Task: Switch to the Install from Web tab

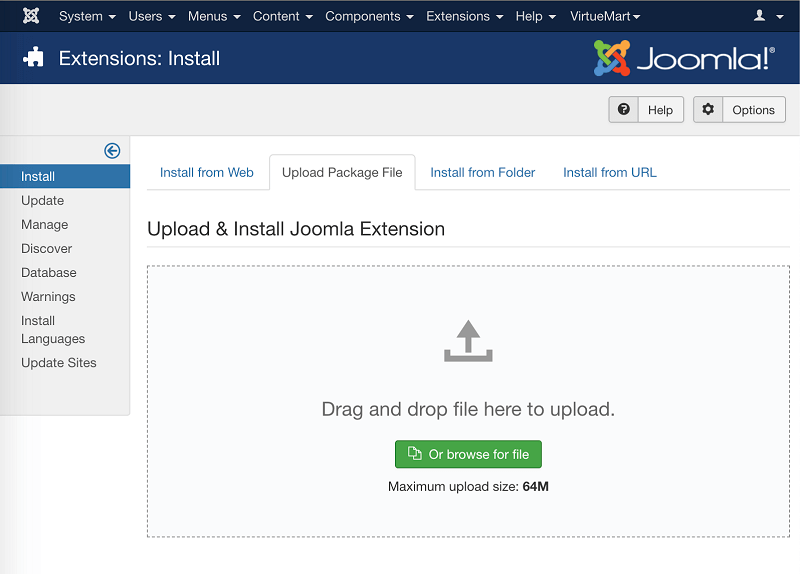Action: point(207,172)
